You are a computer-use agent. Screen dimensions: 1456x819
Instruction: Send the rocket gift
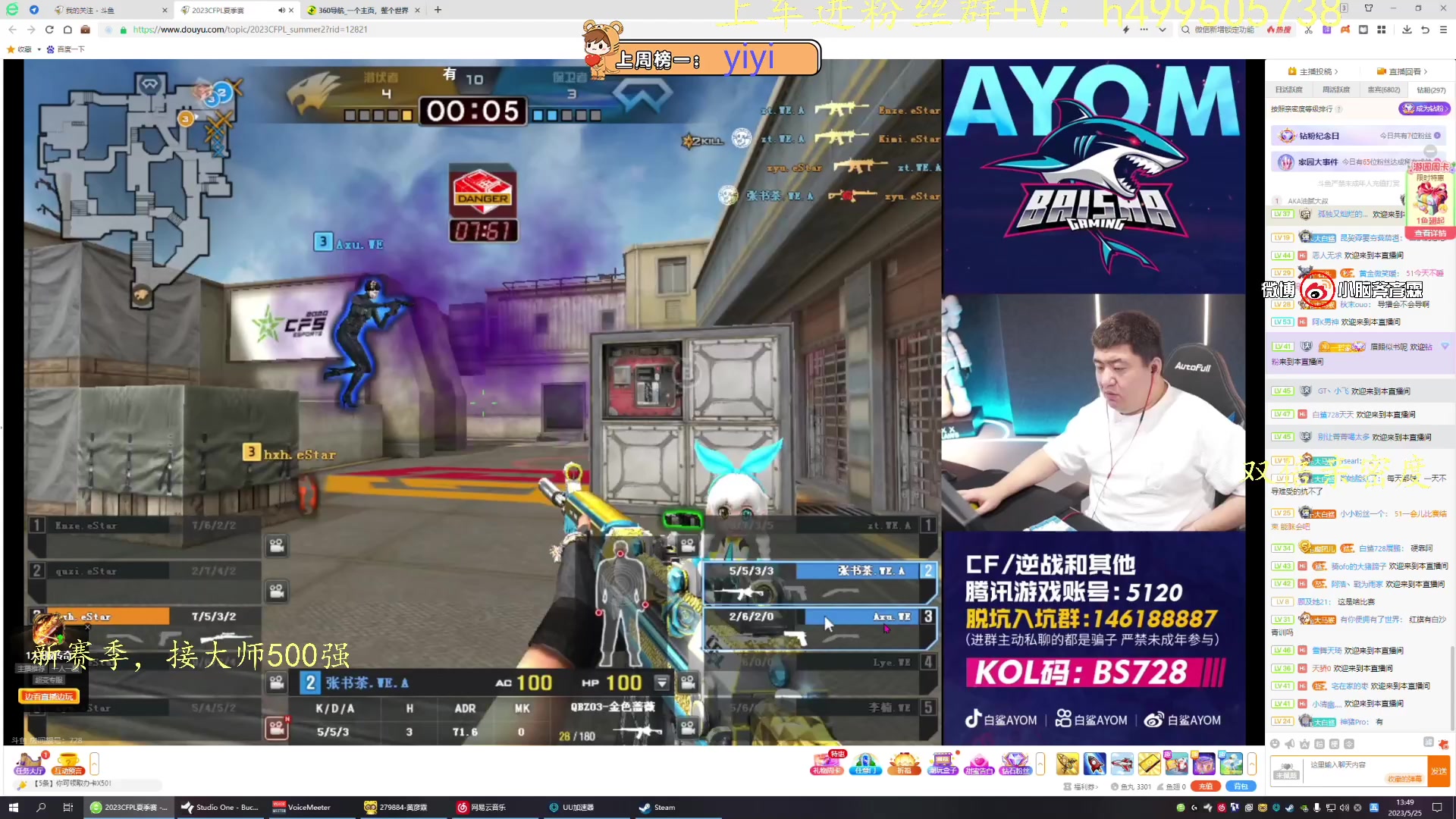pos(1094,764)
